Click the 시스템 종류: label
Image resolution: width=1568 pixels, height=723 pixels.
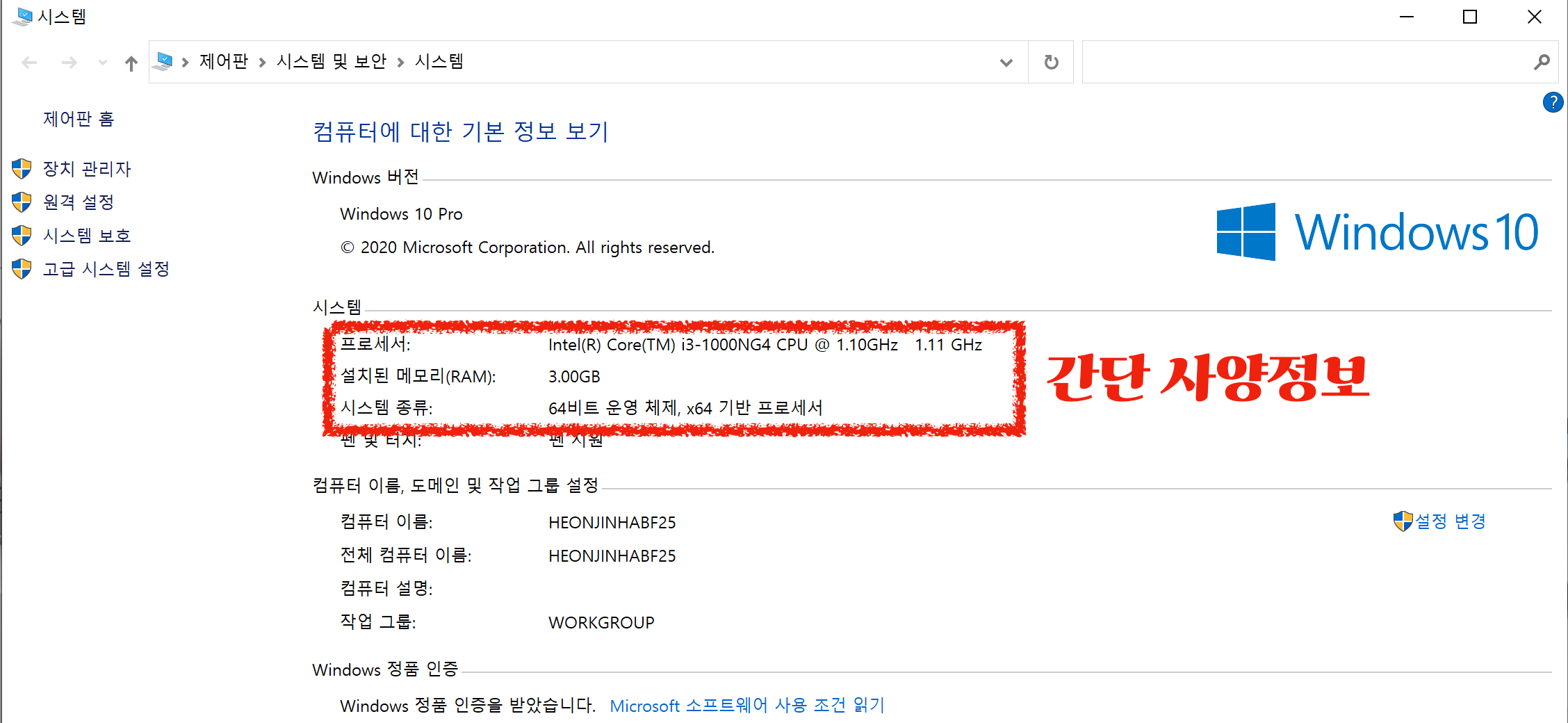386,408
